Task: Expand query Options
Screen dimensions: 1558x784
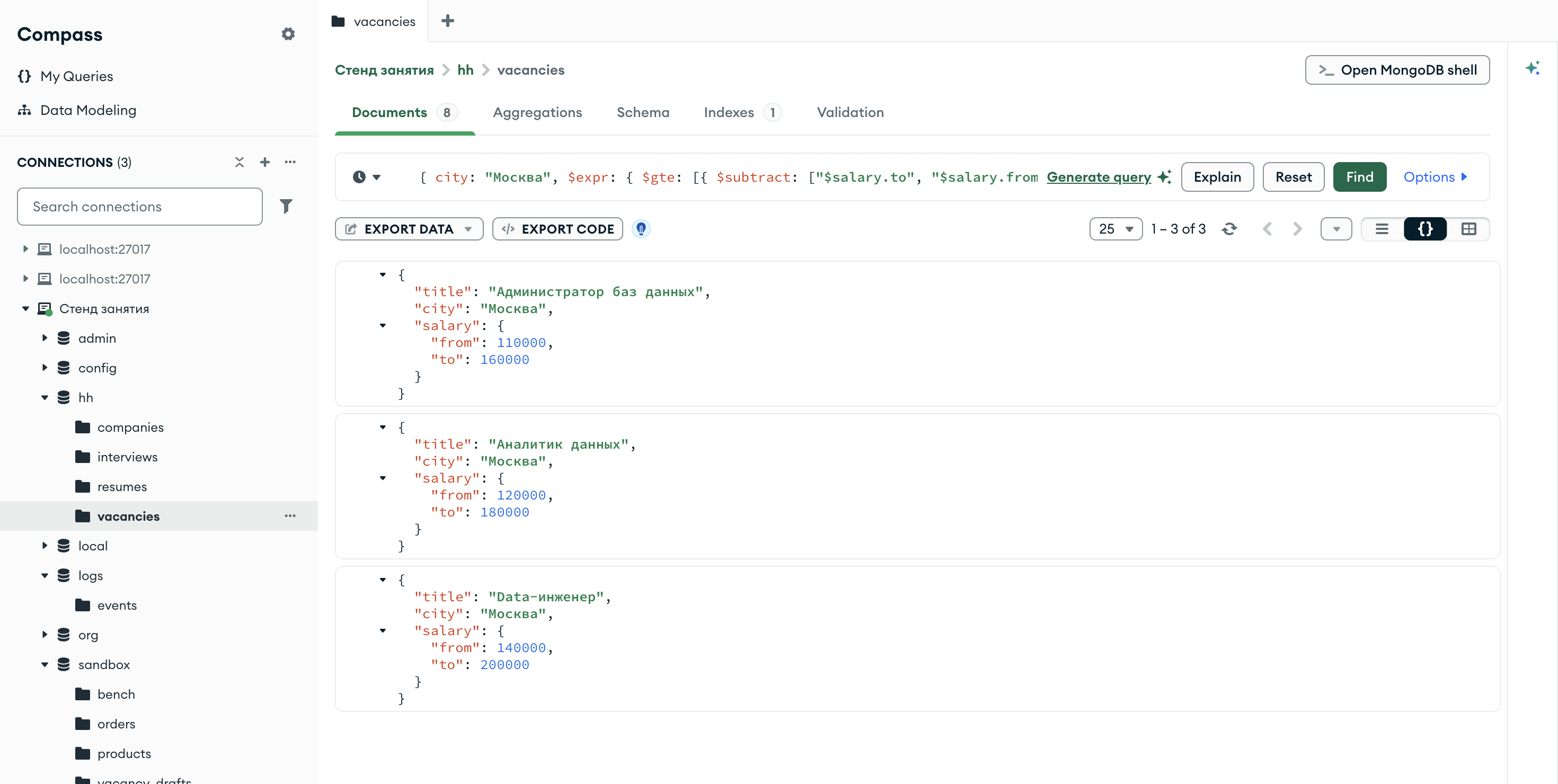Action: [x=1435, y=176]
